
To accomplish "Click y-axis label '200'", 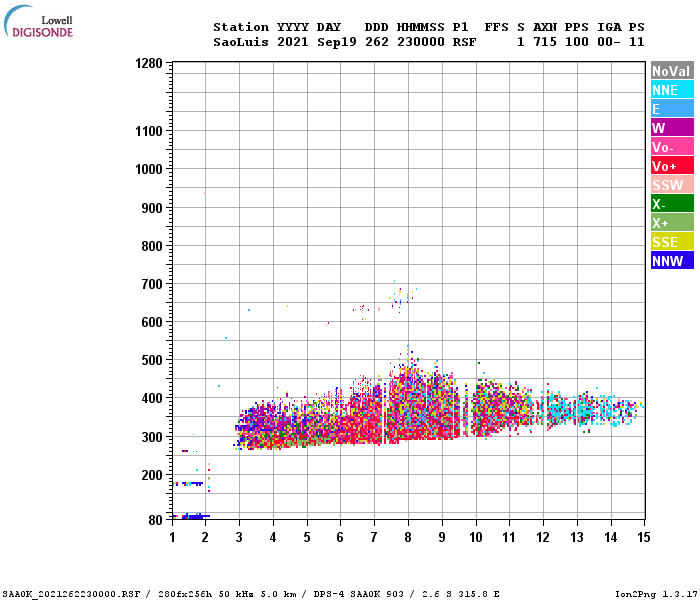I will pyautogui.click(x=152, y=475).
